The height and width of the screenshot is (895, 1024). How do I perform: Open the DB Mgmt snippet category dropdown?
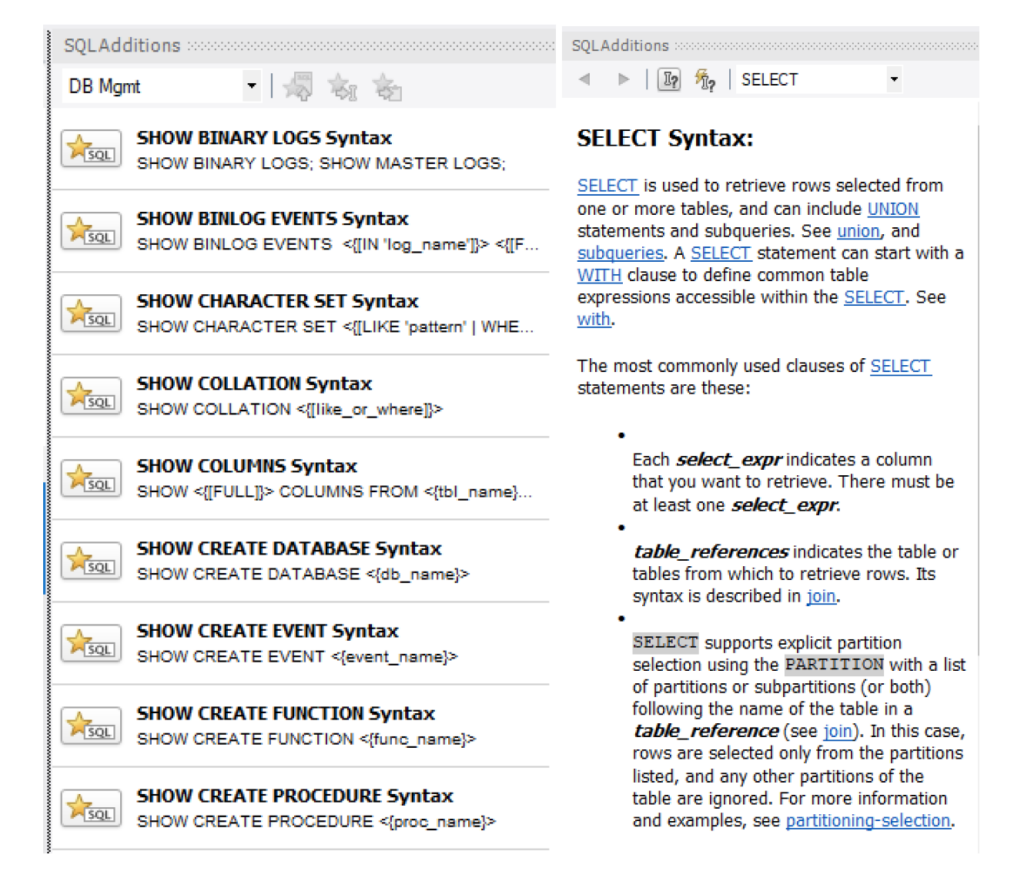pyautogui.click(x=251, y=87)
